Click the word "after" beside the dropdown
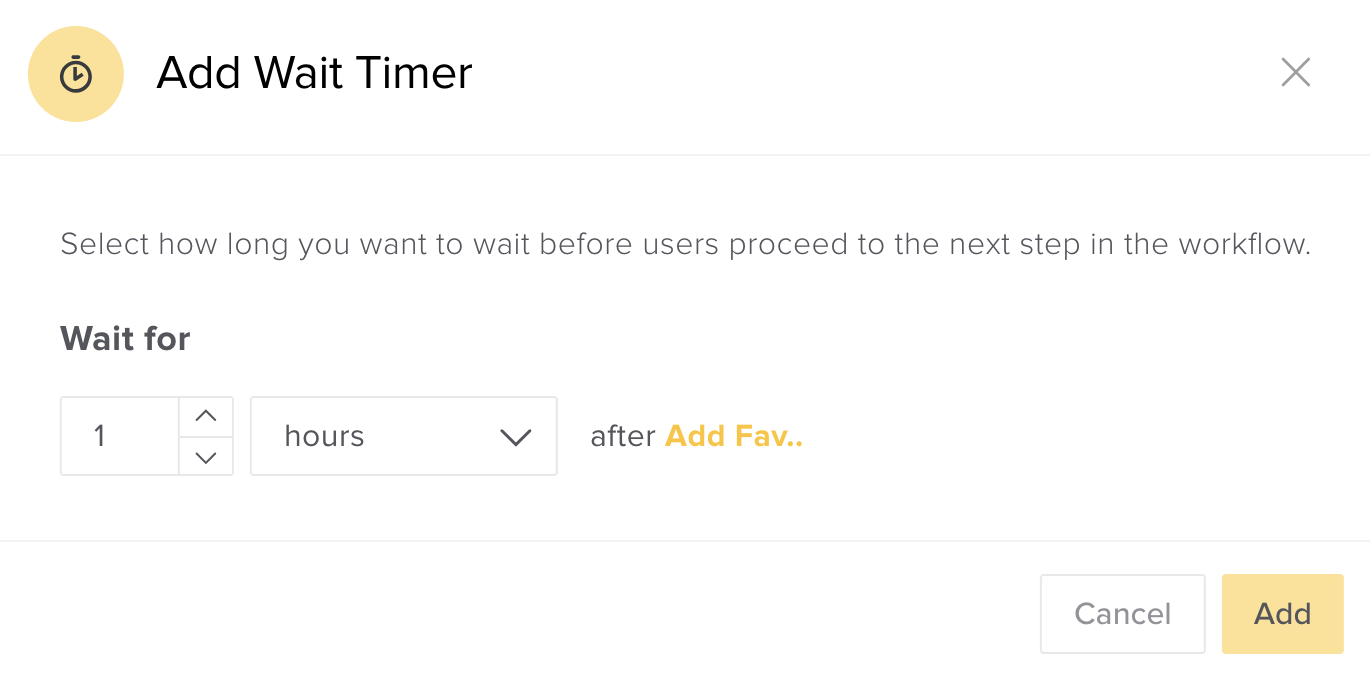 (622, 436)
